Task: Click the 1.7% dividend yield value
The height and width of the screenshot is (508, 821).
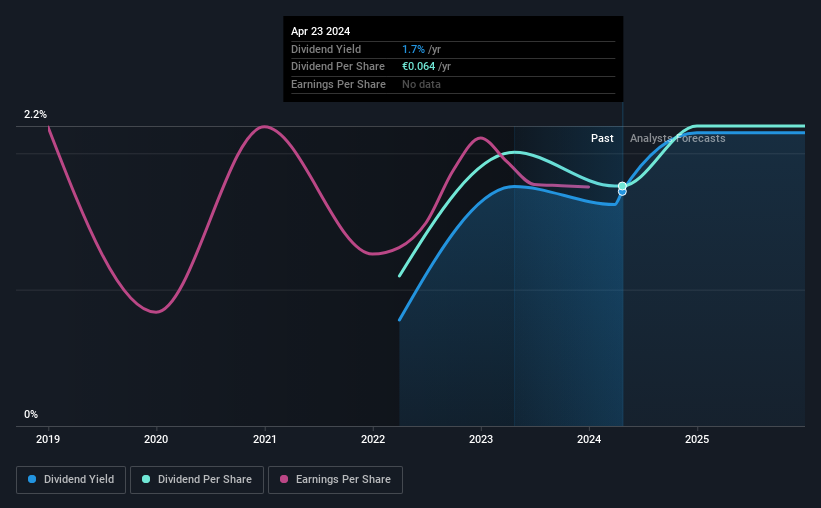Action: [x=413, y=49]
